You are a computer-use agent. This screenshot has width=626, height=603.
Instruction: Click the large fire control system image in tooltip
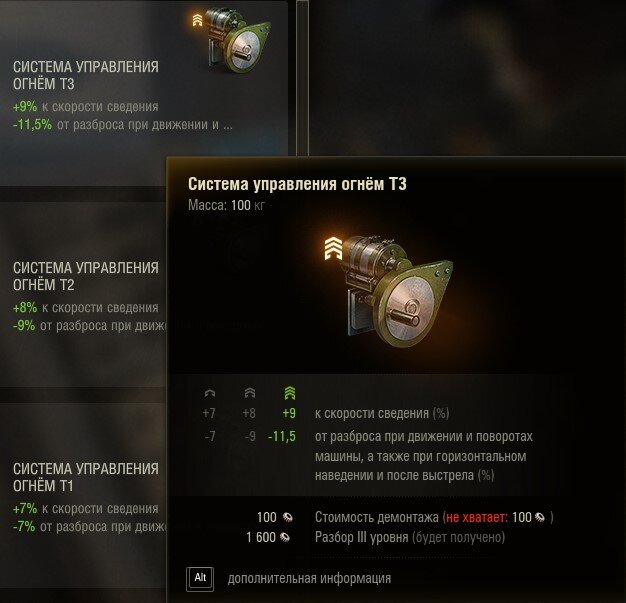pyautogui.click(x=397, y=290)
